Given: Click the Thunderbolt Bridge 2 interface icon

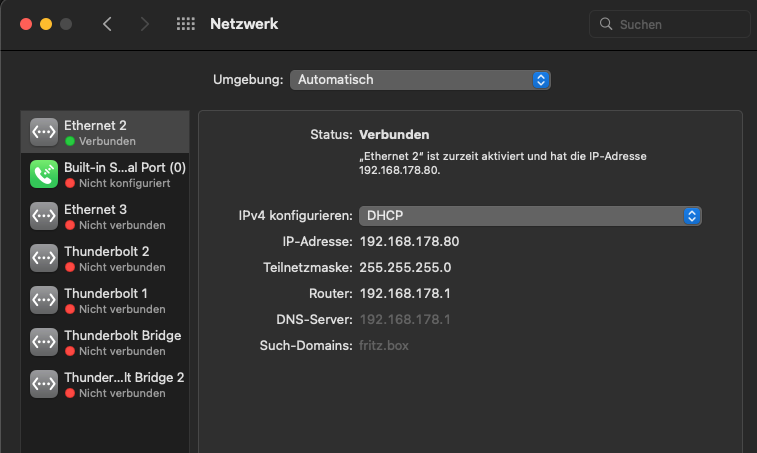Looking at the screenshot, I should pyautogui.click(x=45, y=385).
